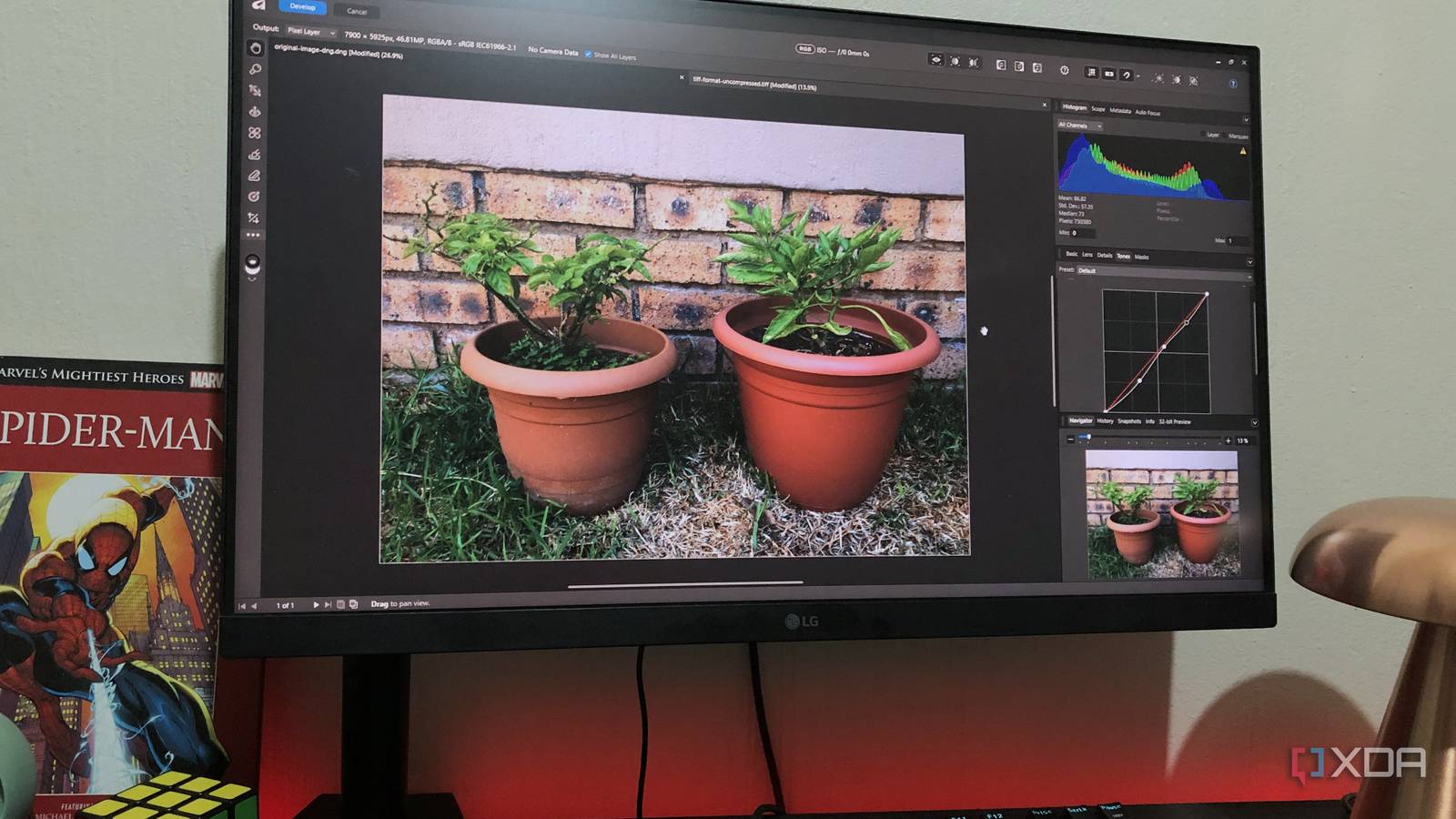Select the White Balance tool
1456x819 pixels.
coord(255,111)
